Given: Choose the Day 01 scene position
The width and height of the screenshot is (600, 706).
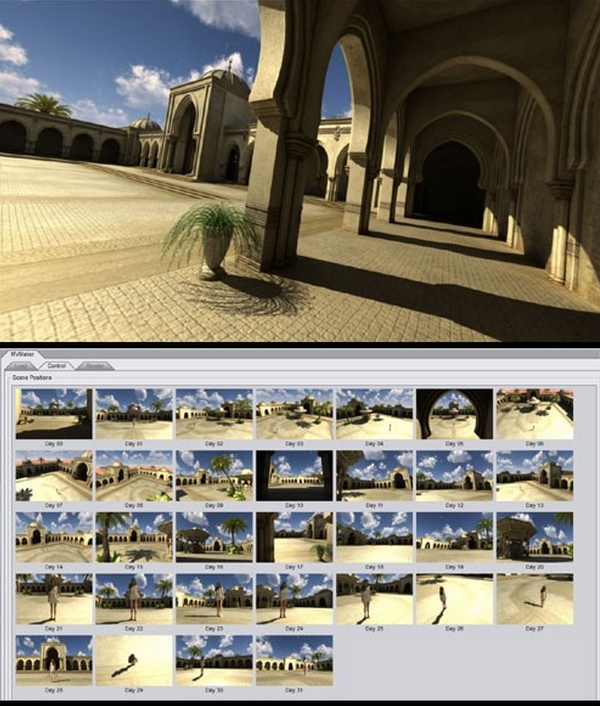Looking at the screenshot, I should [x=133, y=412].
